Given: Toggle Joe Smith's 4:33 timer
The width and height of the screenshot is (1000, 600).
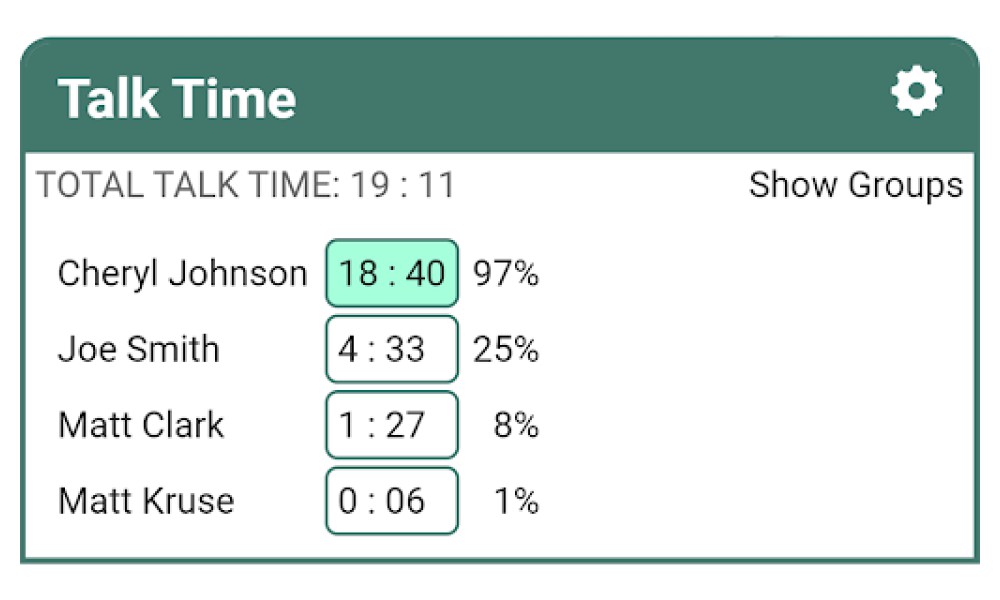Looking at the screenshot, I should tap(392, 349).
